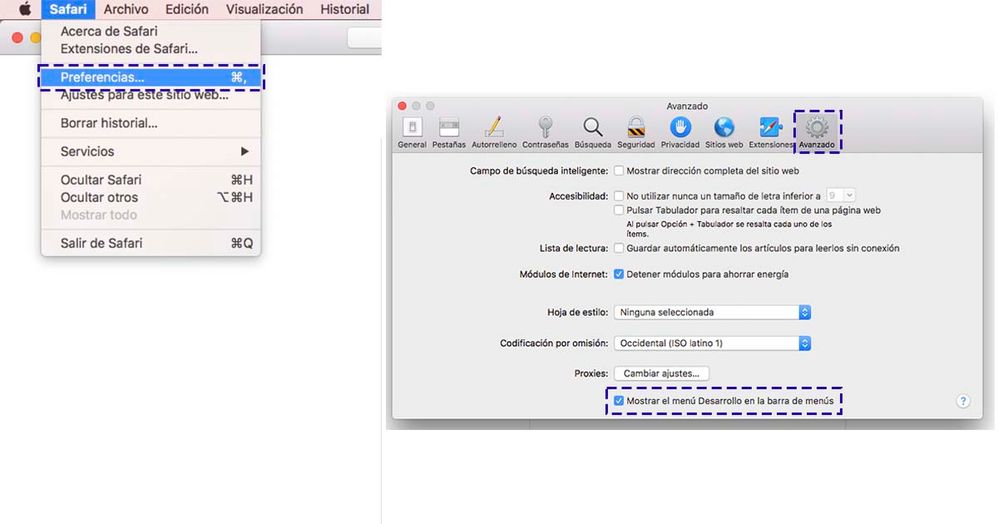The height and width of the screenshot is (524, 998).
Task: Choose Ocultar otros
Action: pyautogui.click(x=151, y=197)
